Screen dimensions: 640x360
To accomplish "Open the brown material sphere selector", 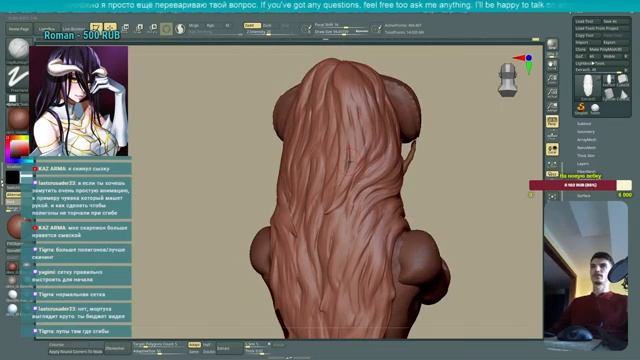I will point(18,119).
